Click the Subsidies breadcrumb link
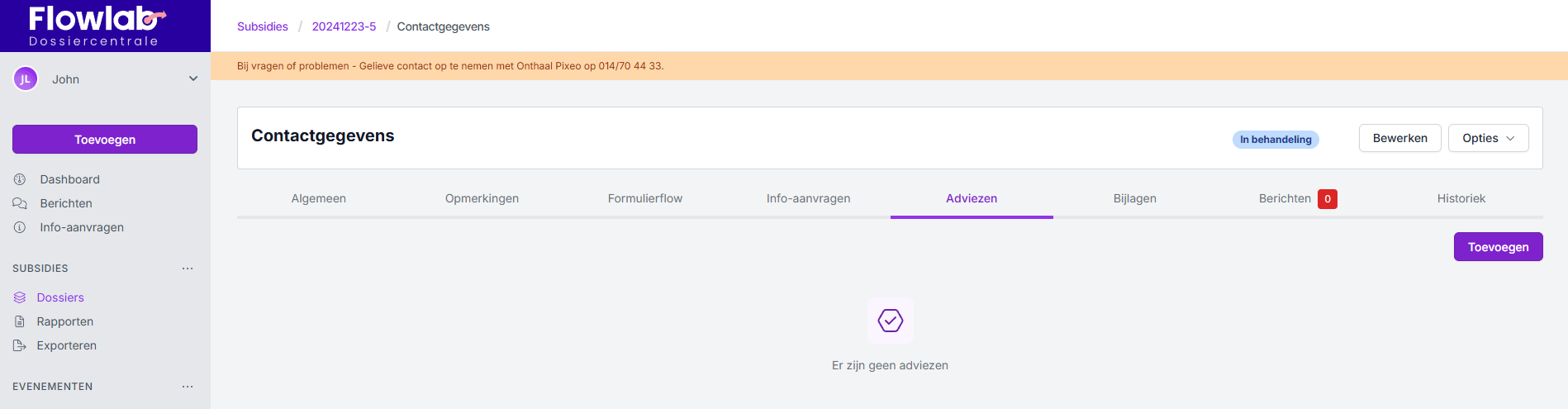The image size is (1568, 409). (263, 26)
